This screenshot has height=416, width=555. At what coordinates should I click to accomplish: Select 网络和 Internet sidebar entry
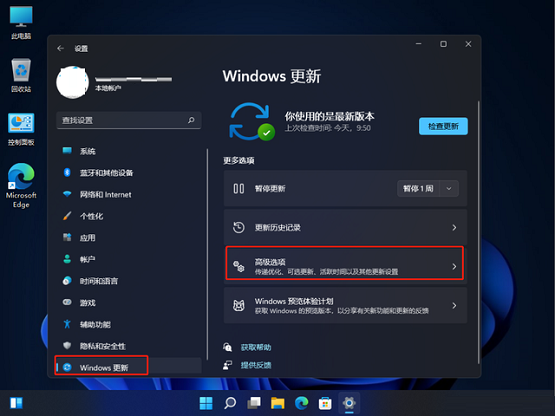[129, 194]
